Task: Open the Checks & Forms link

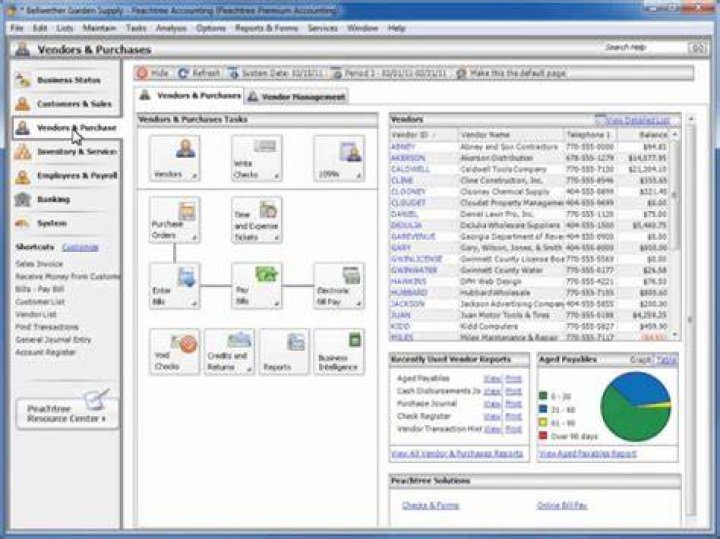Action: 430,505
